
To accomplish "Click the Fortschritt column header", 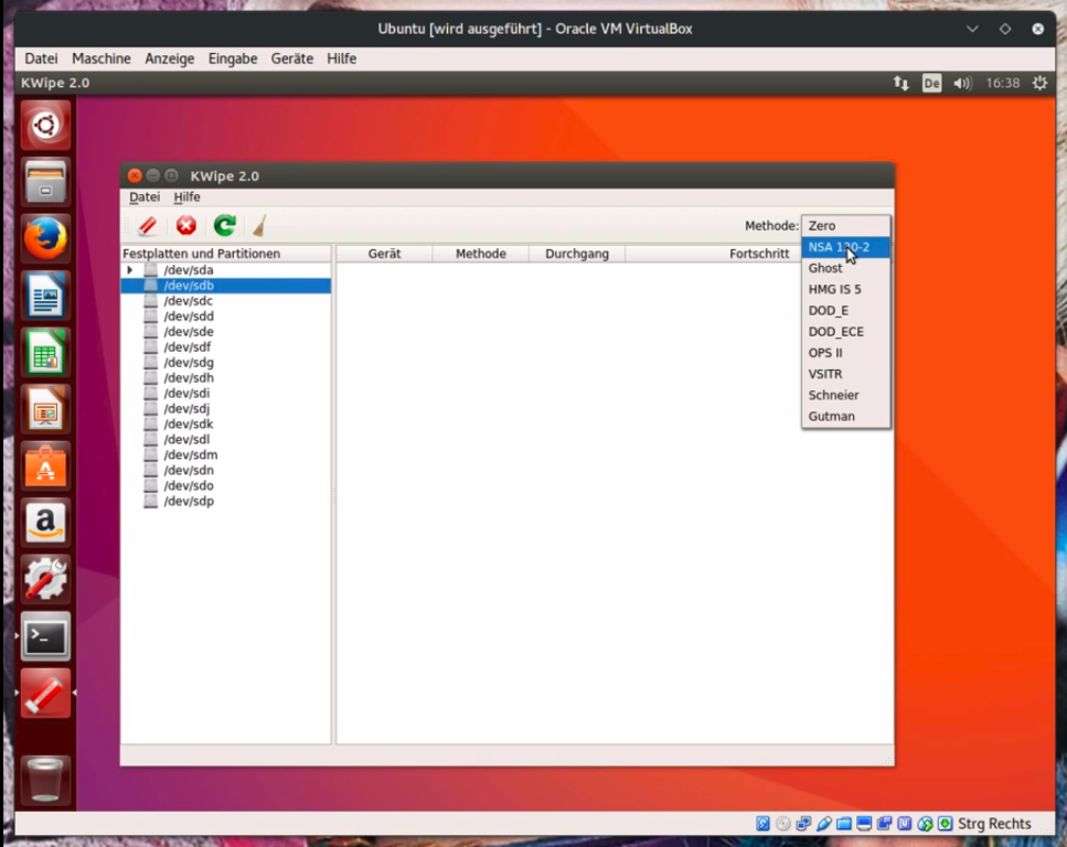I will coord(758,254).
